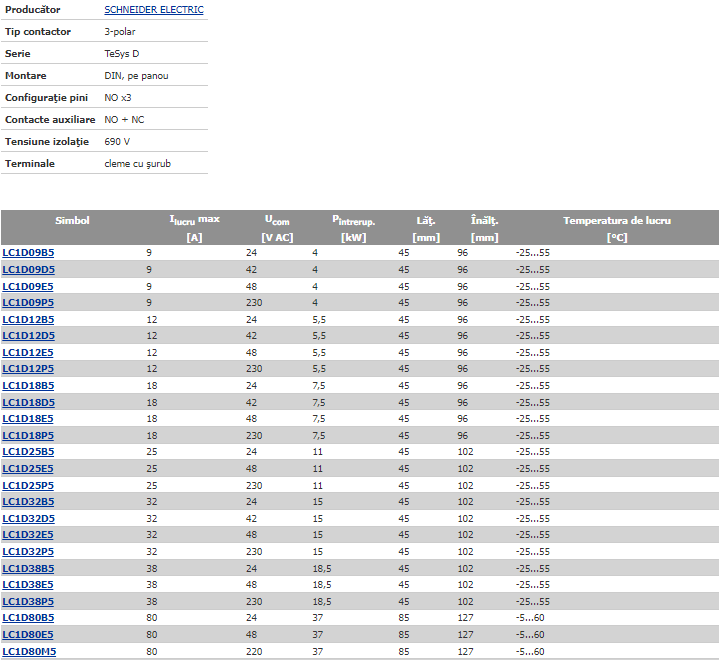Open product link LC1D25B5
The width and height of the screenshot is (719, 660).
[28, 452]
